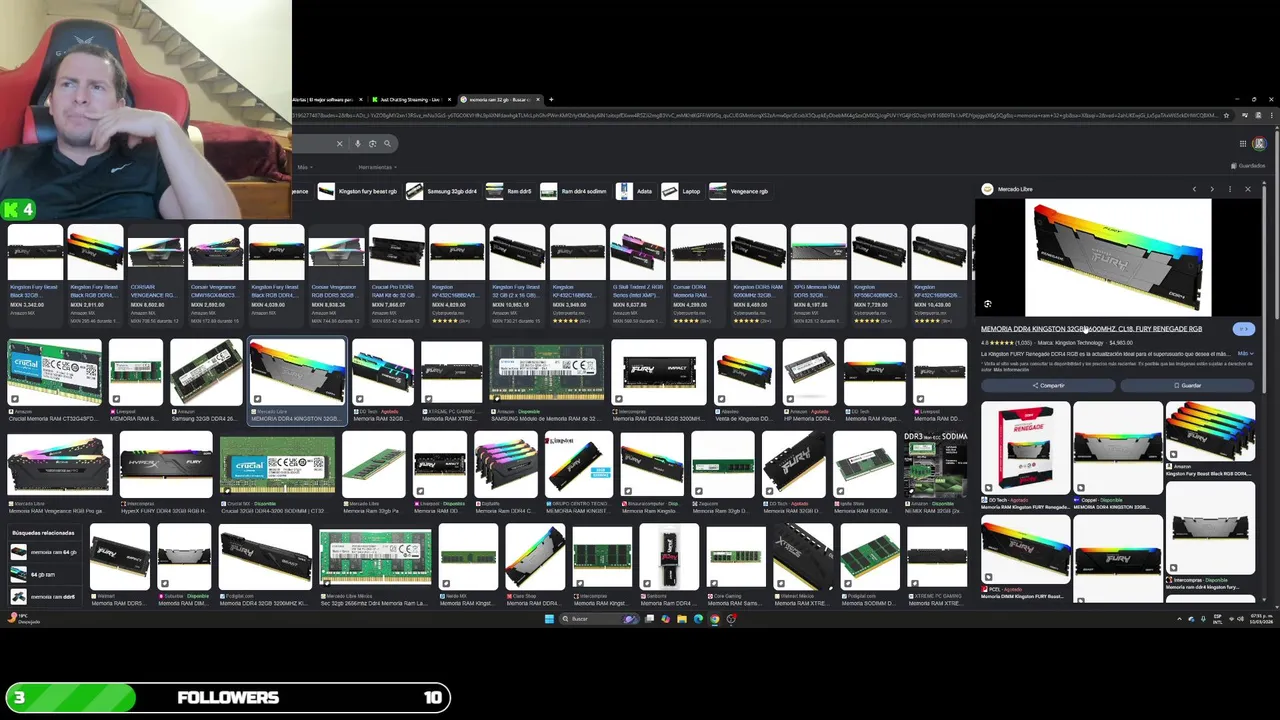Start voice search with the microphone icon
The image size is (1280, 720).
coord(357,143)
